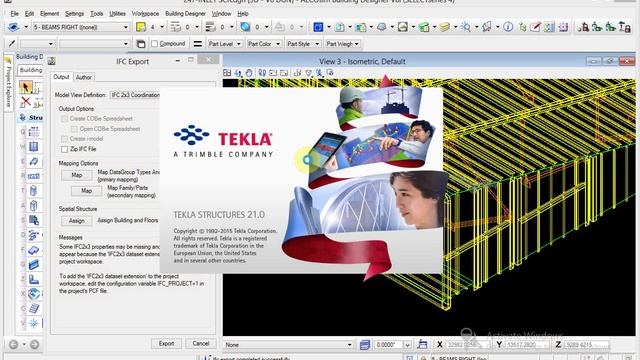This screenshot has width=640, height=360.
Task: Select the Element Selection arrow tool
Action: (x=25, y=87)
